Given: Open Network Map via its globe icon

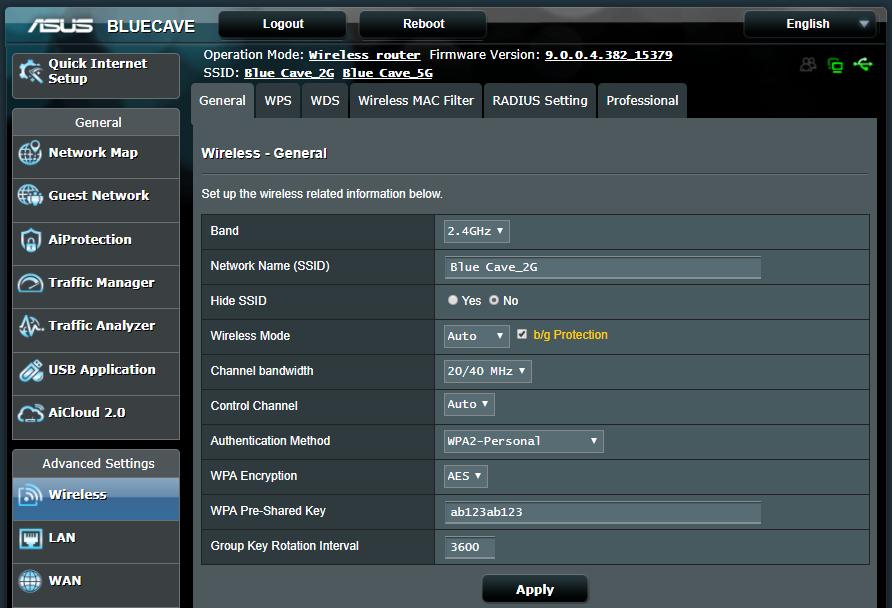Looking at the screenshot, I should coord(30,152).
